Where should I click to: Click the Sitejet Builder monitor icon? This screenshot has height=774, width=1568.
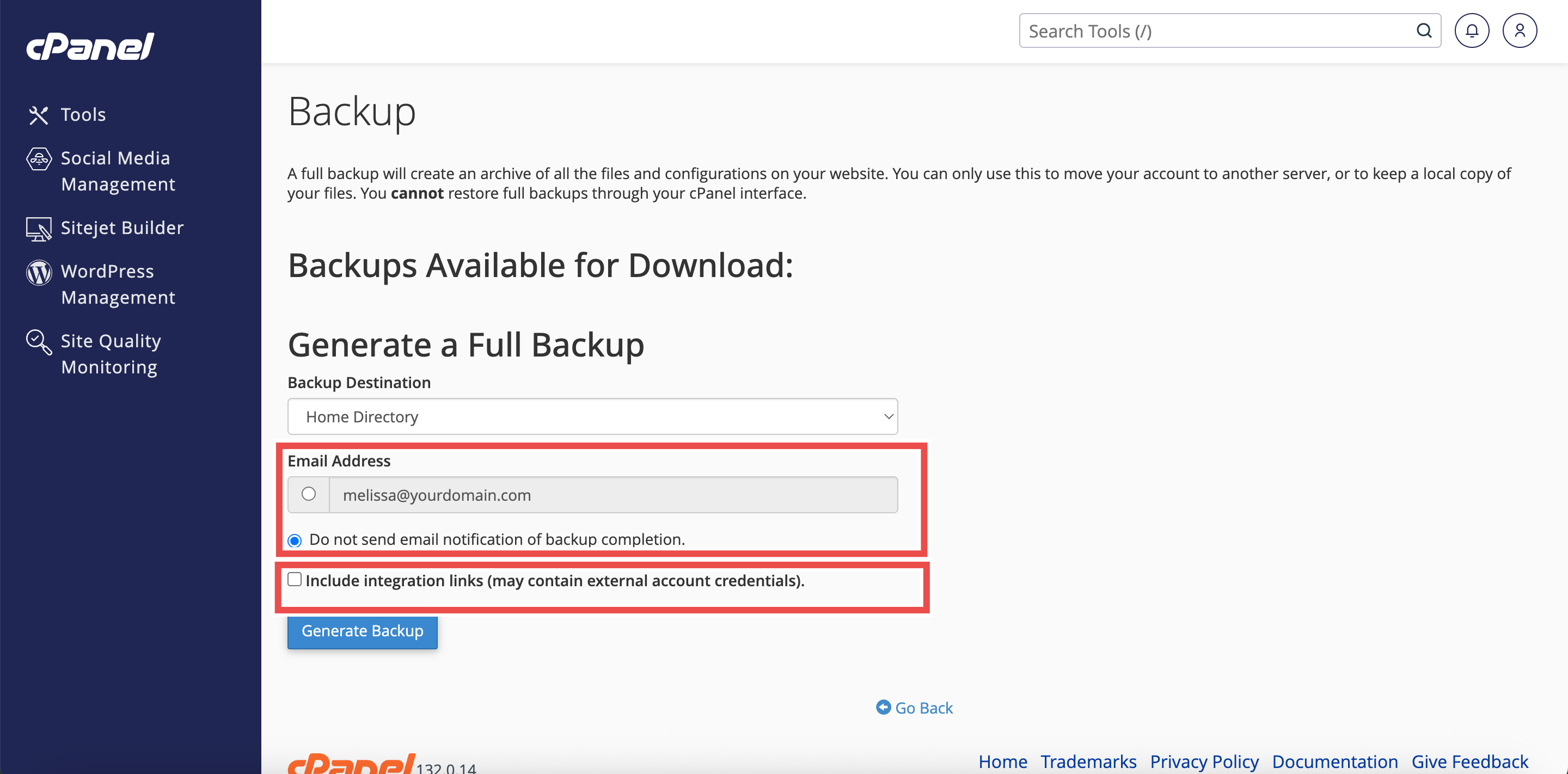[x=38, y=229]
